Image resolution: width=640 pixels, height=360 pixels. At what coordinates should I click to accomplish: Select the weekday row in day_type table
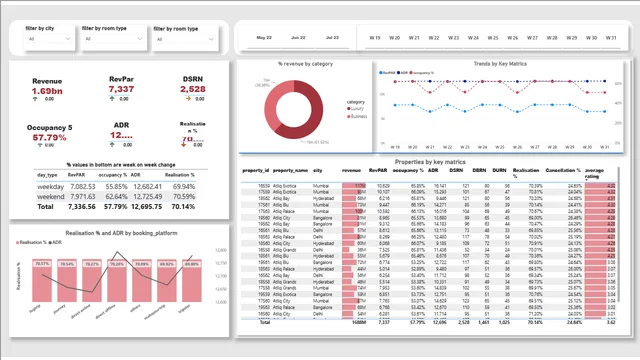[116, 187]
